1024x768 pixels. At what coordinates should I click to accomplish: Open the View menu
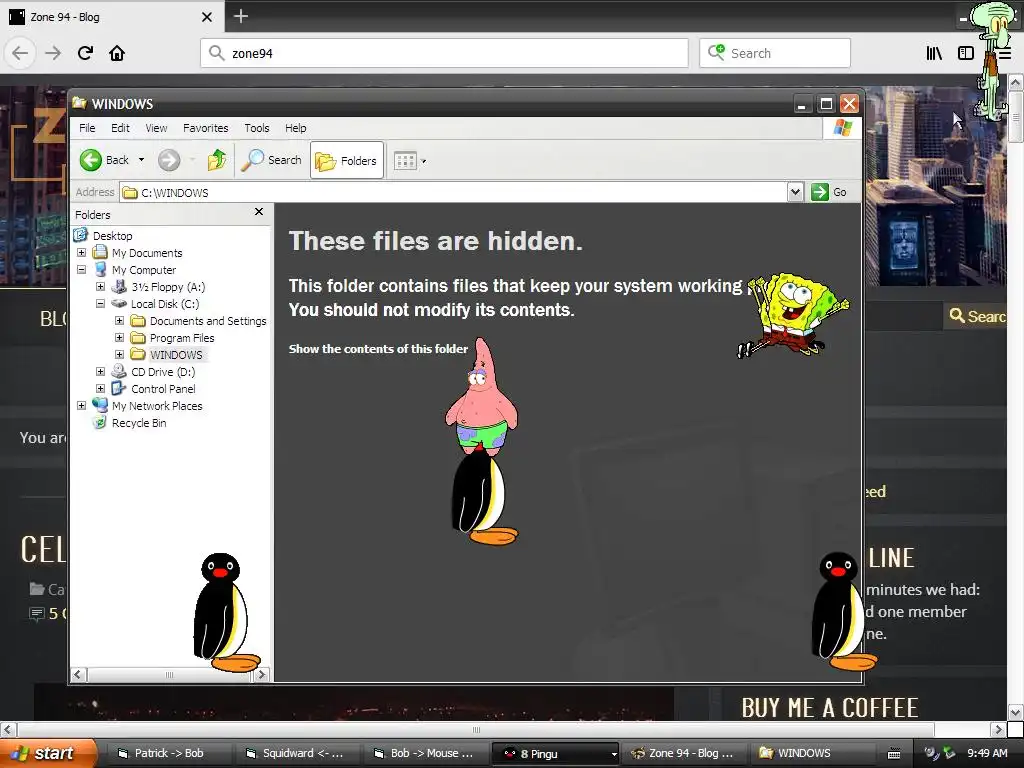click(x=156, y=128)
